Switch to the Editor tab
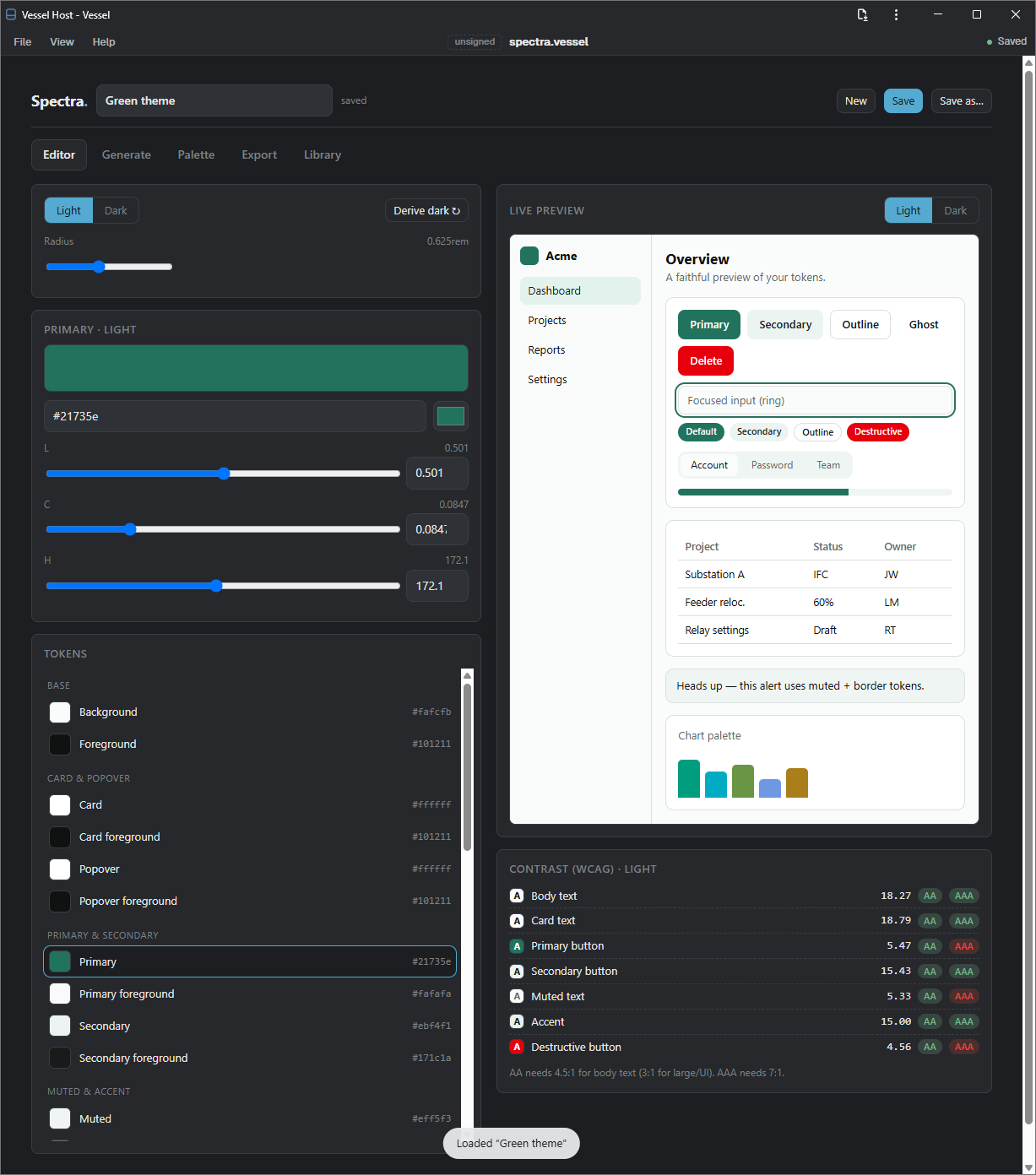 pos(59,154)
